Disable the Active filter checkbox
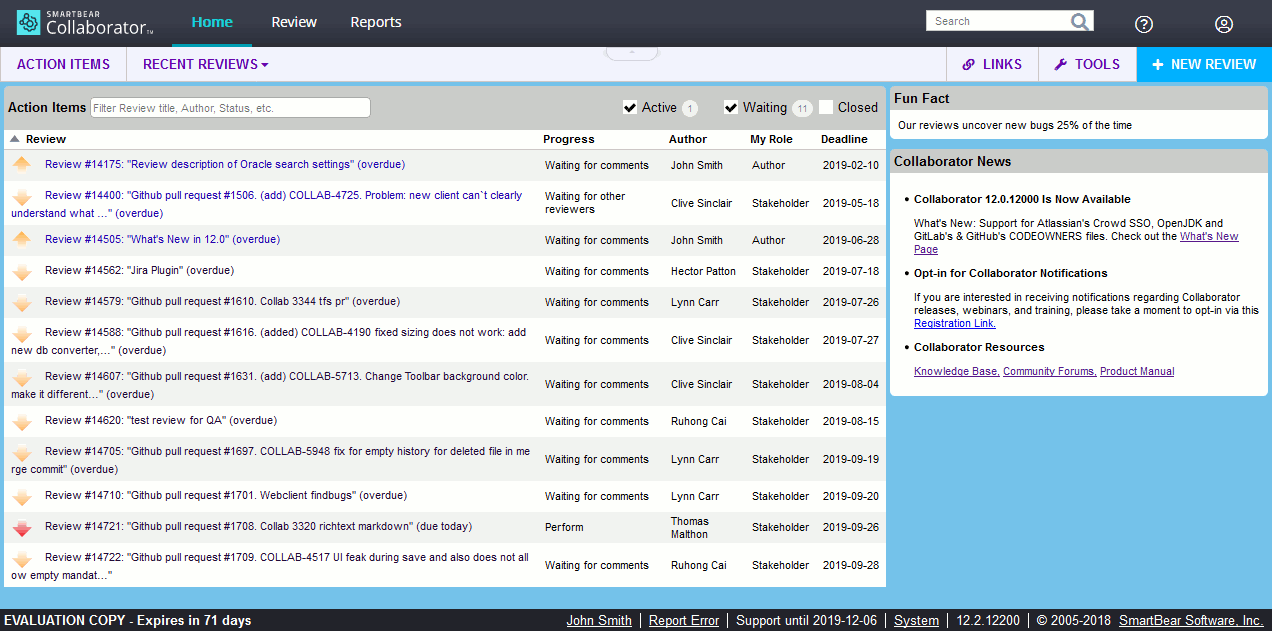 pyautogui.click(x=630, y=107)
